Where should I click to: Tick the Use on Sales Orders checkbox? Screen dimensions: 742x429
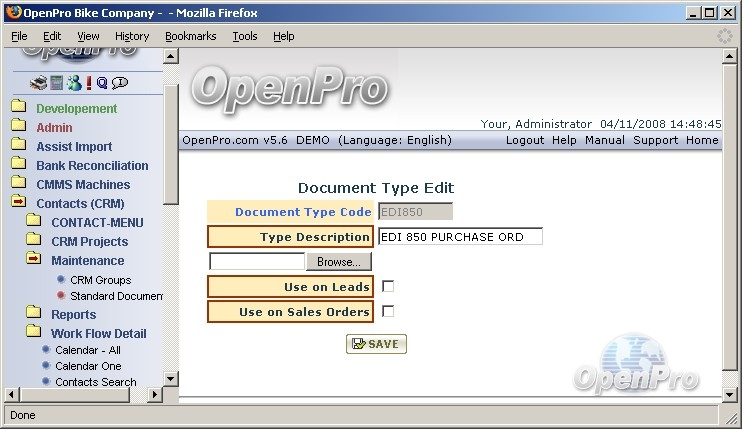click(388, 312)
